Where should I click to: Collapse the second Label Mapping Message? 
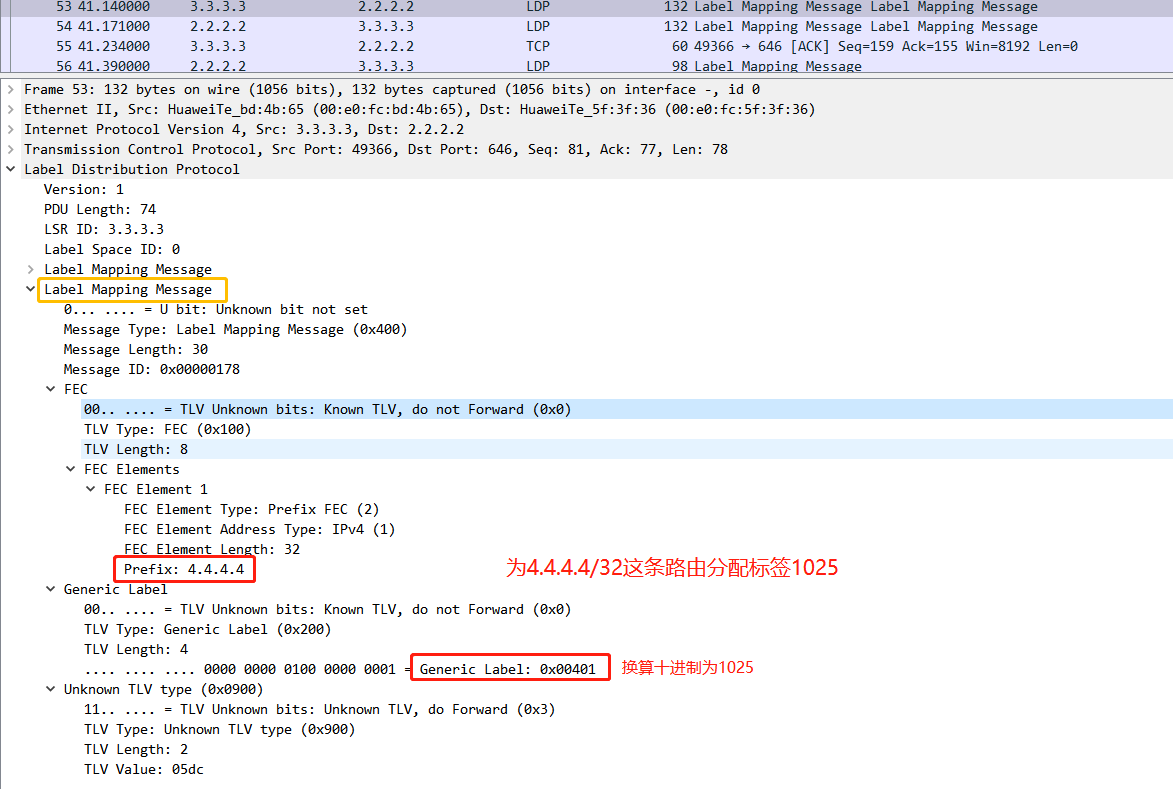coord(31,289)
